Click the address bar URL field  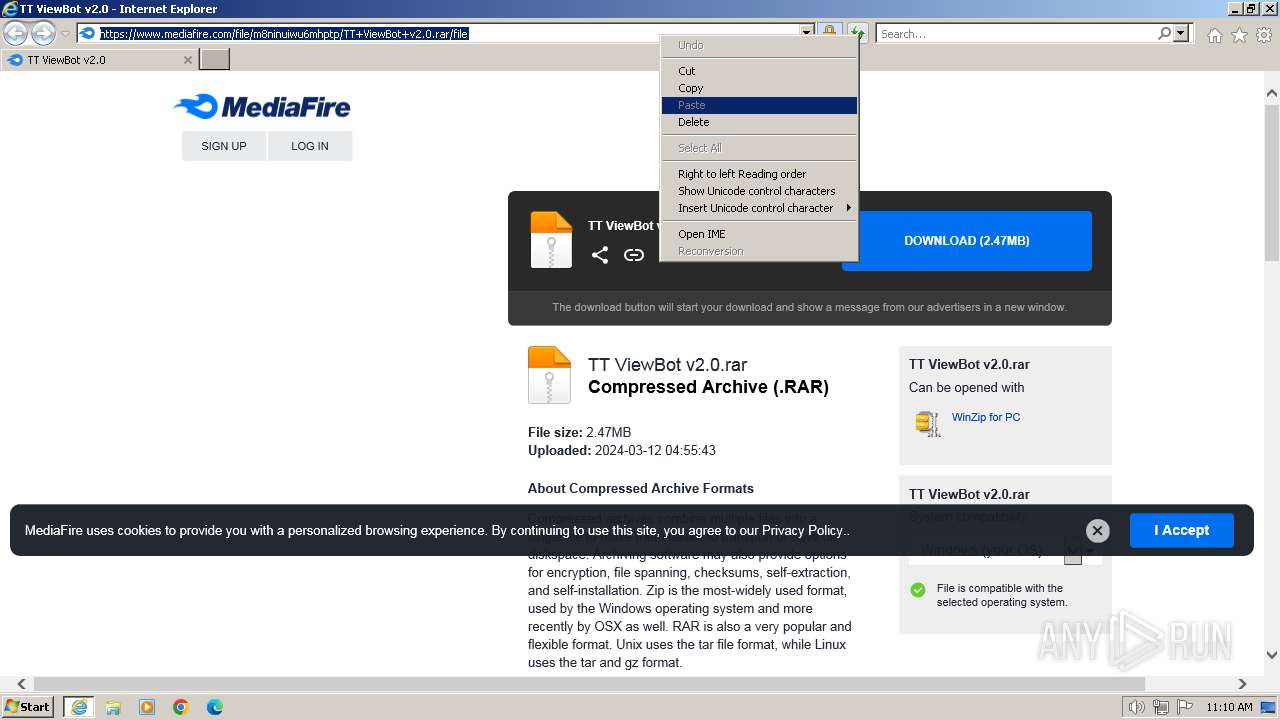[x=448, y=33]
